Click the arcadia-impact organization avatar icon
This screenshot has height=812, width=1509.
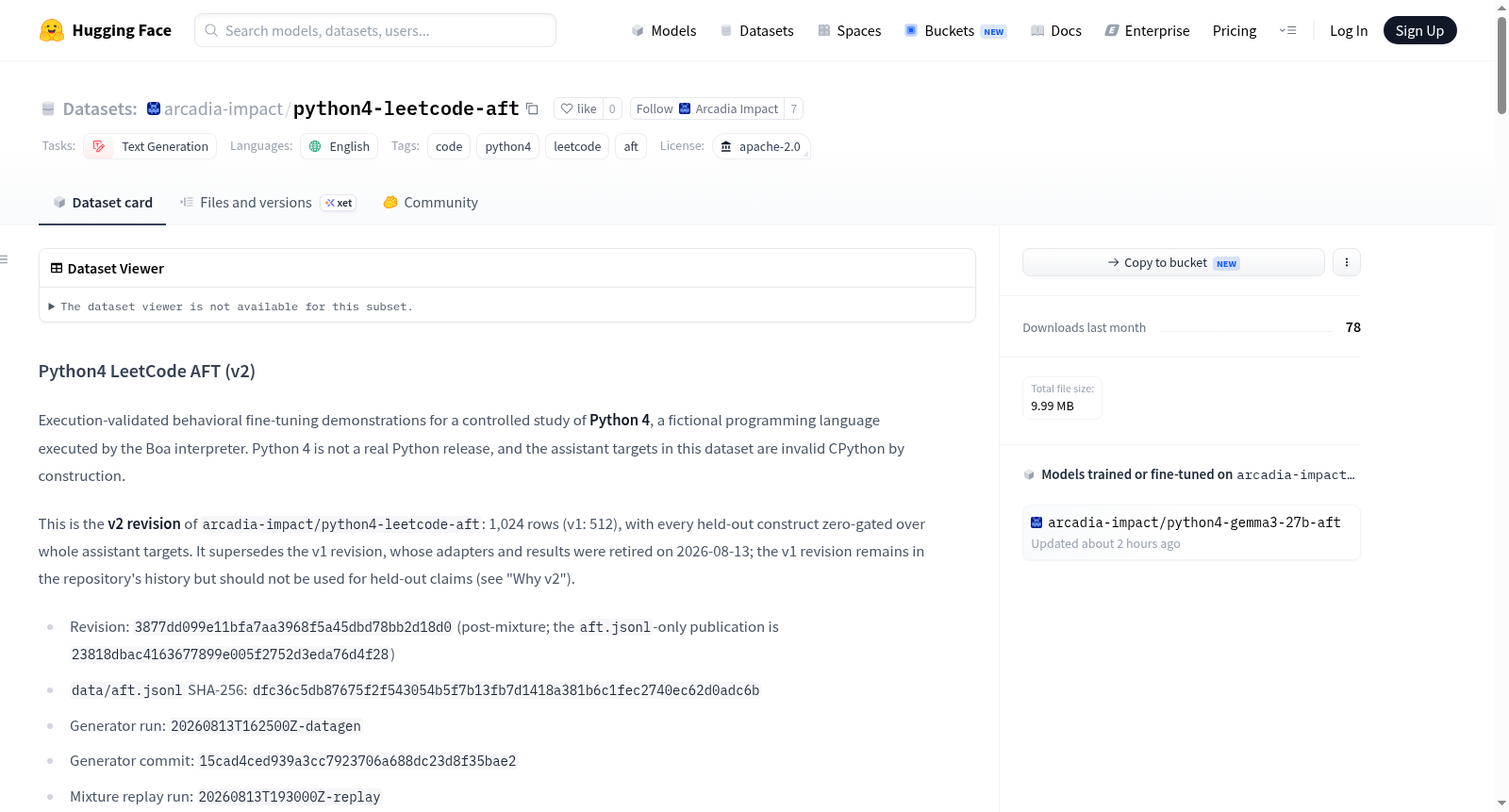(154, 109)
